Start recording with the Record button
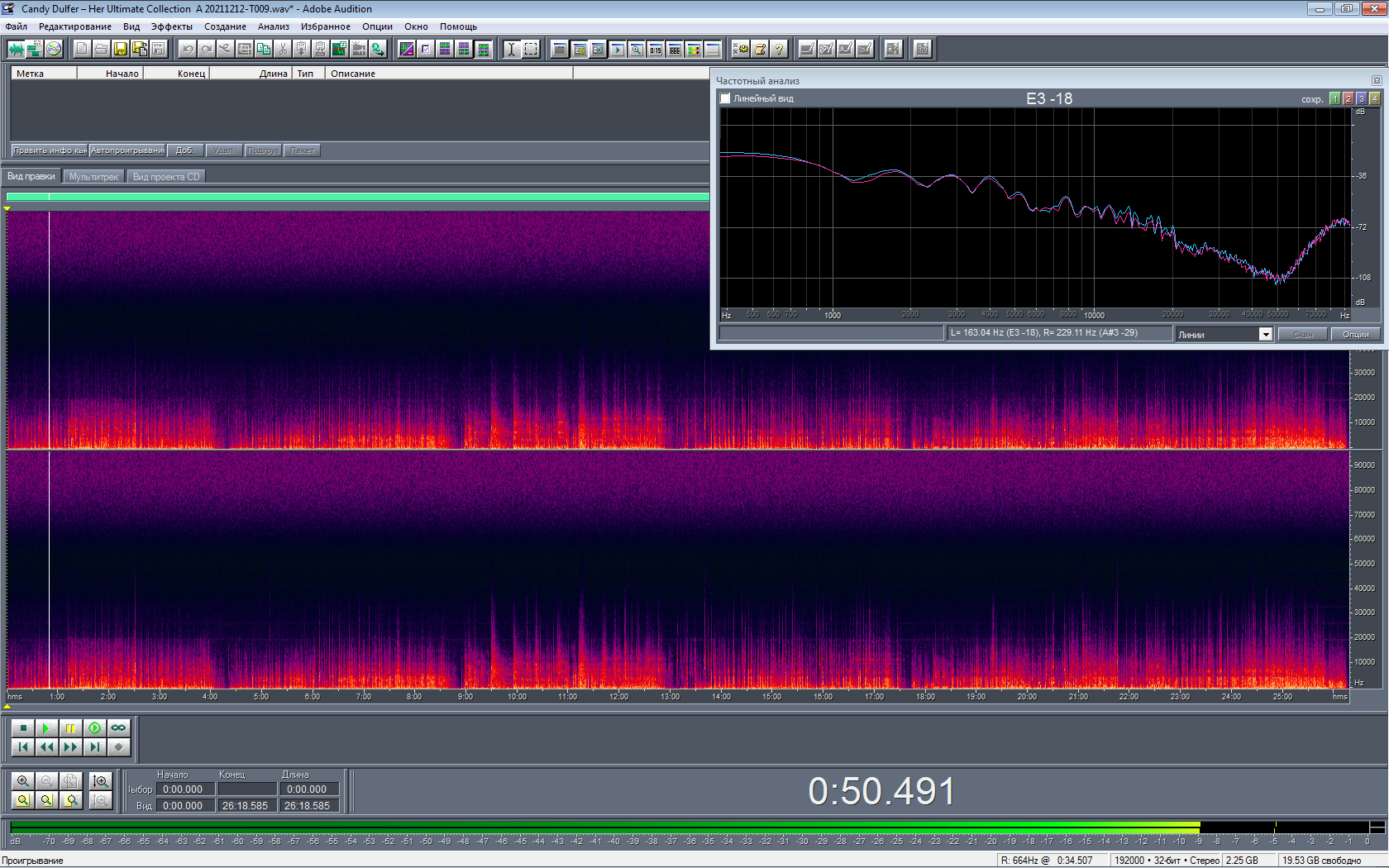Viewport: 1389px width, 868px height. pos(119,747)
